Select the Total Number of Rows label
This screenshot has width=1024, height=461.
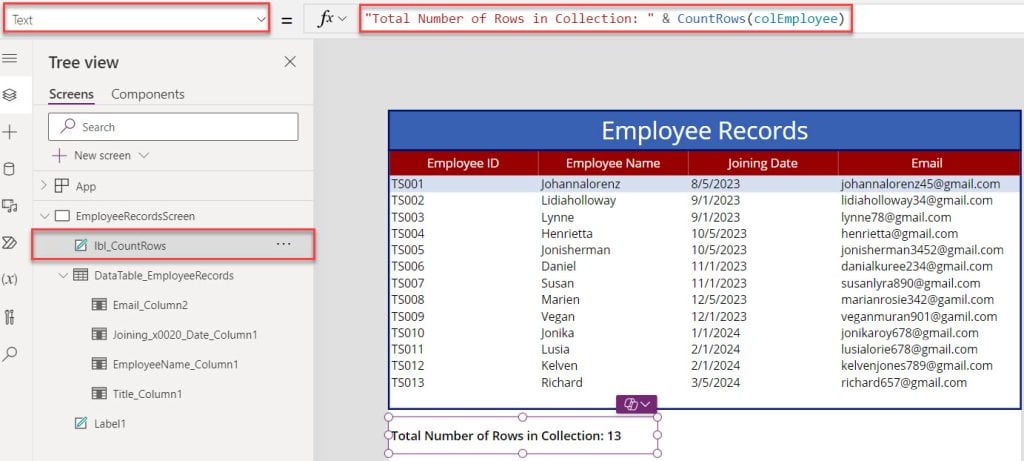coord(522,435)
